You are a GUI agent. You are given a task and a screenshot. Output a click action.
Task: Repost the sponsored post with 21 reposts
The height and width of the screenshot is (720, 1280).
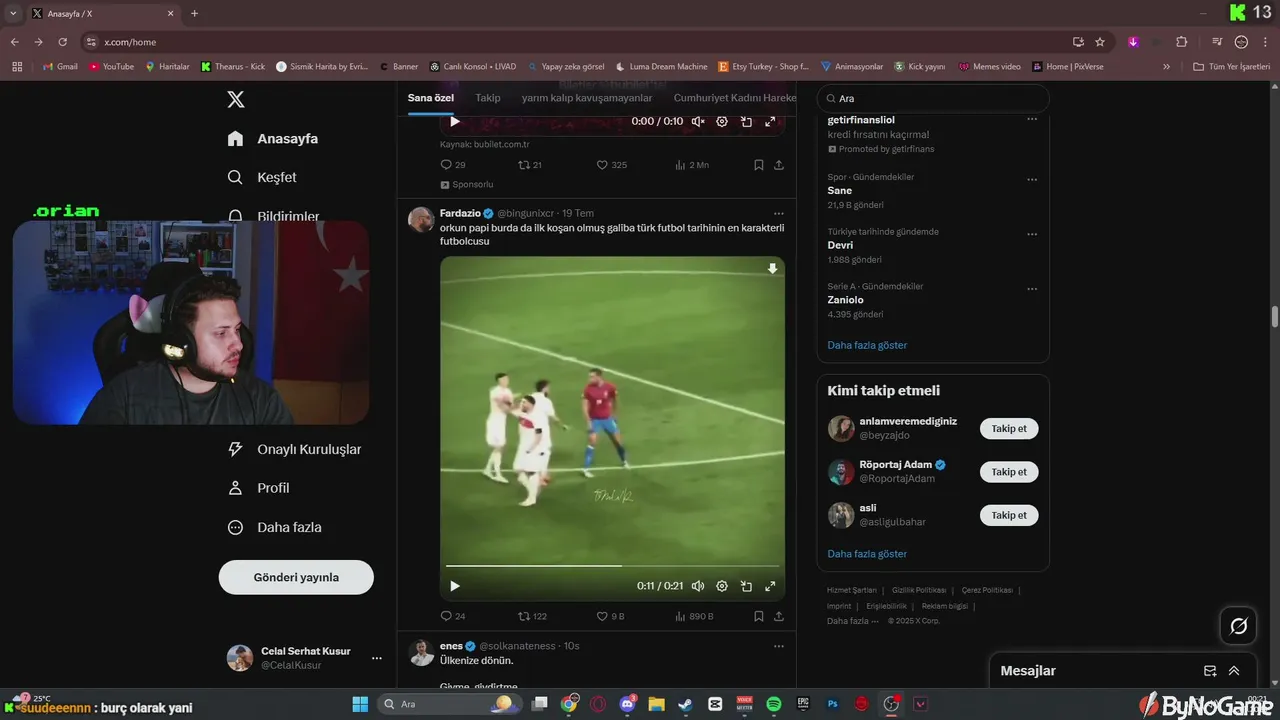530,165
